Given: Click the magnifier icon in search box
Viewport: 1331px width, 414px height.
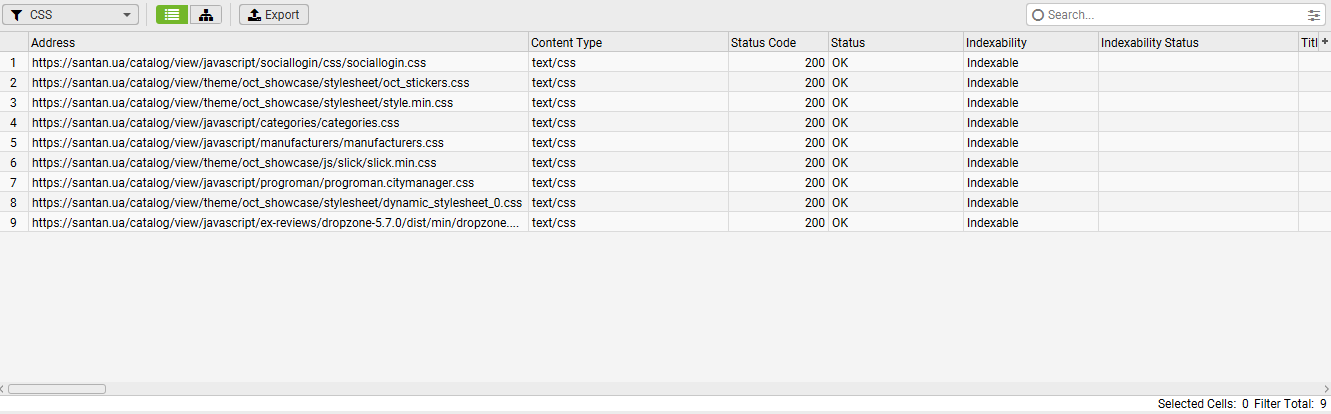Looking at the screenshot, I should 1038,15.
